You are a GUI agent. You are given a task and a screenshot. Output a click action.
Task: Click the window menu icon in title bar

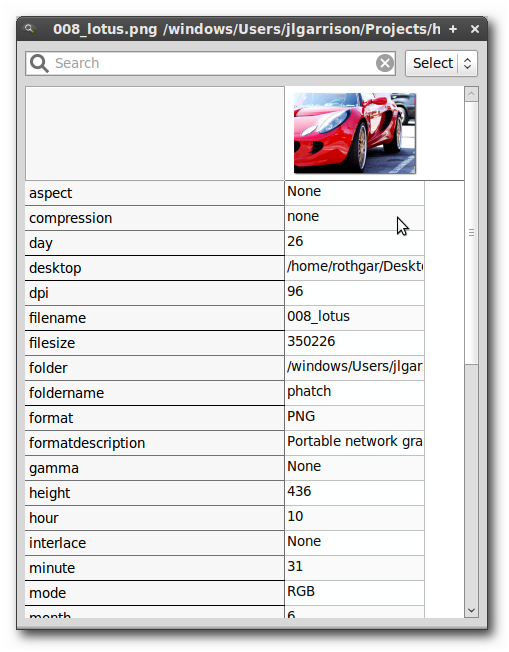[29, 29]
